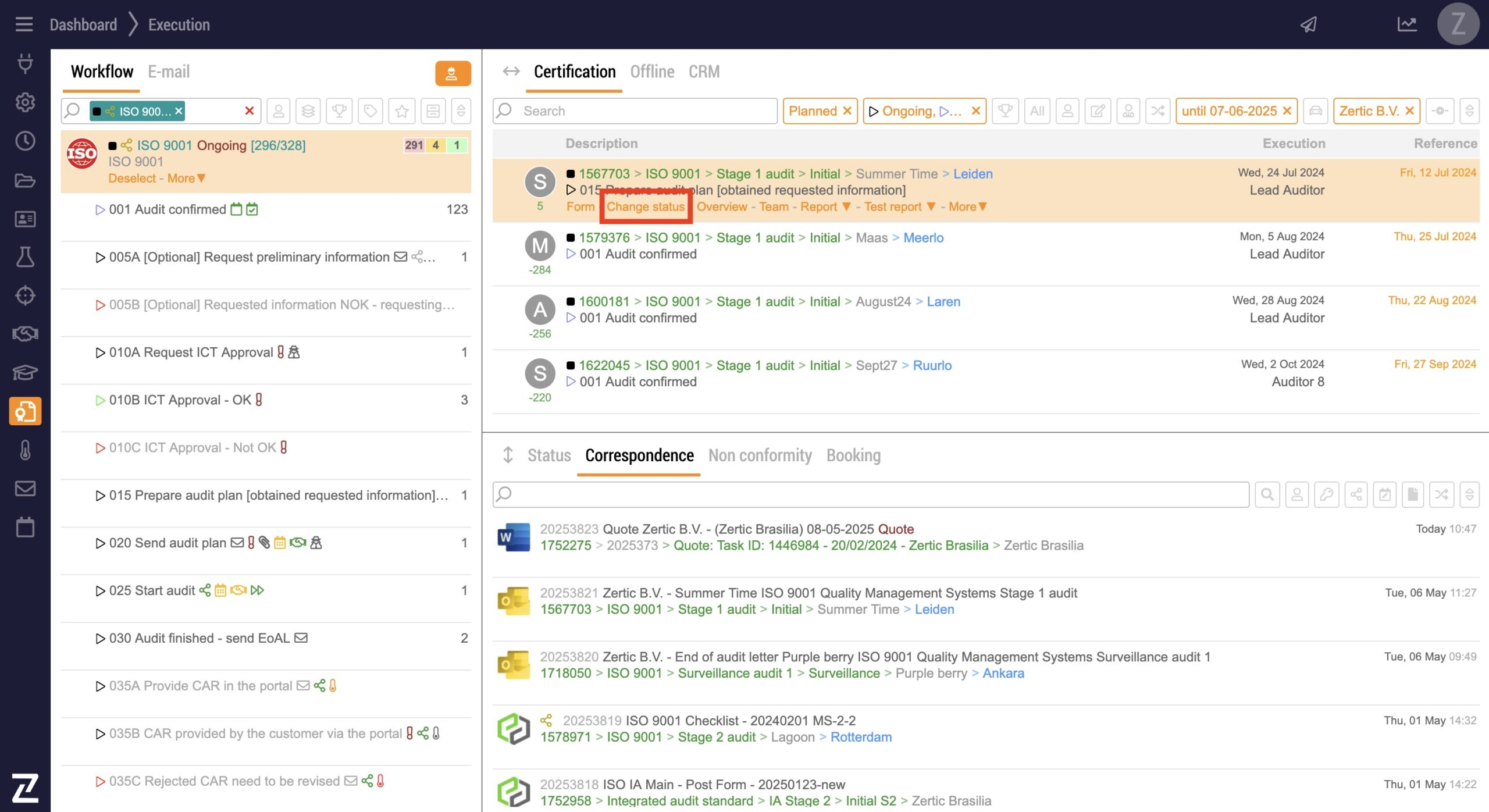
Task: Open the thermometer icon in left sidebar
Action: [x=25, y=450]
